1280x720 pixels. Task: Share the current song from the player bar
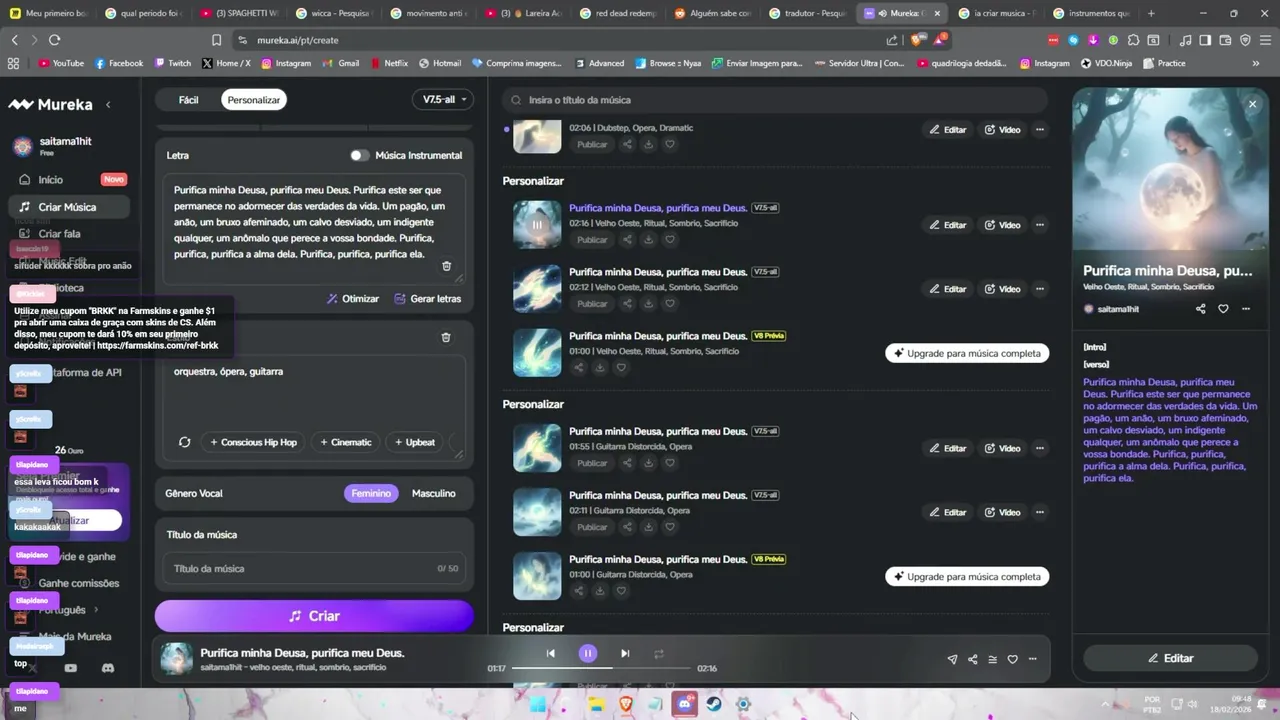pos(972,659)
